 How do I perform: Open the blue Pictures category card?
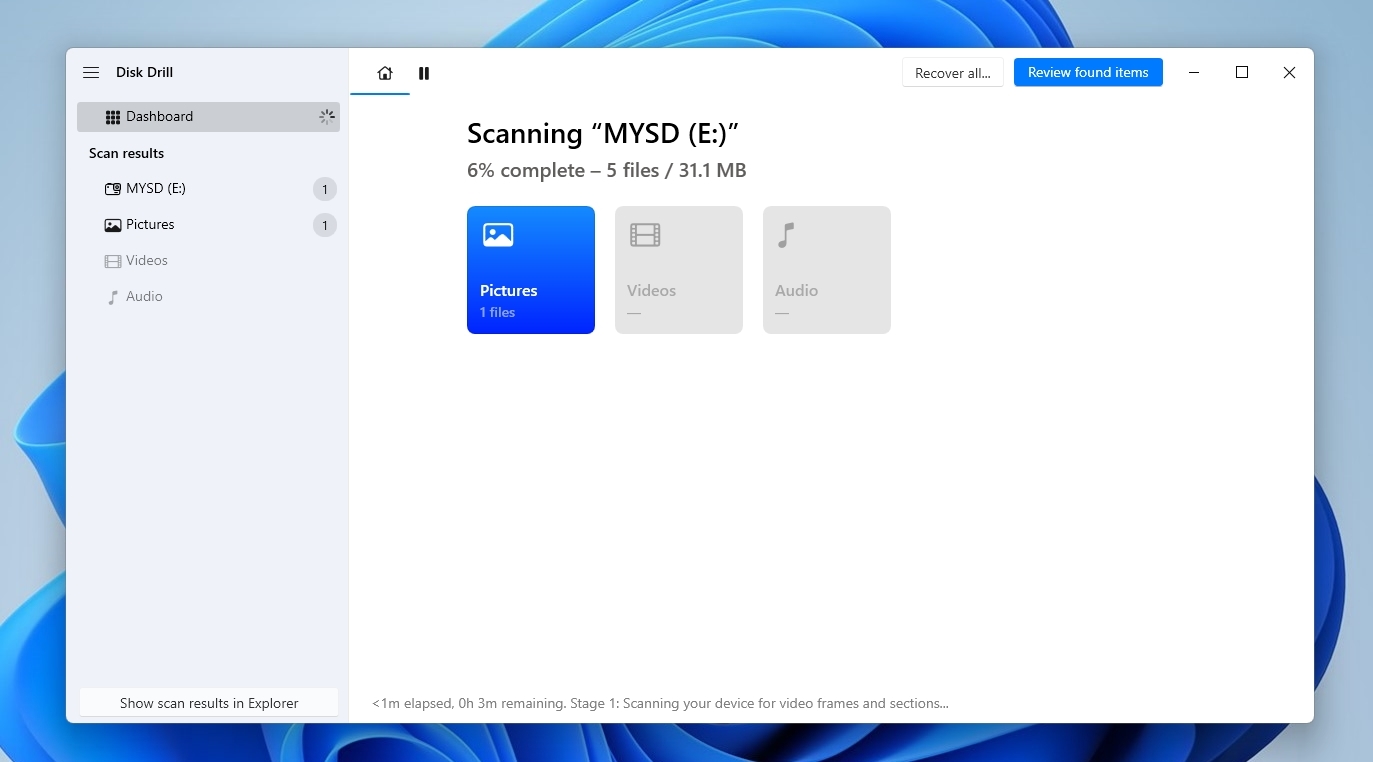531,270
